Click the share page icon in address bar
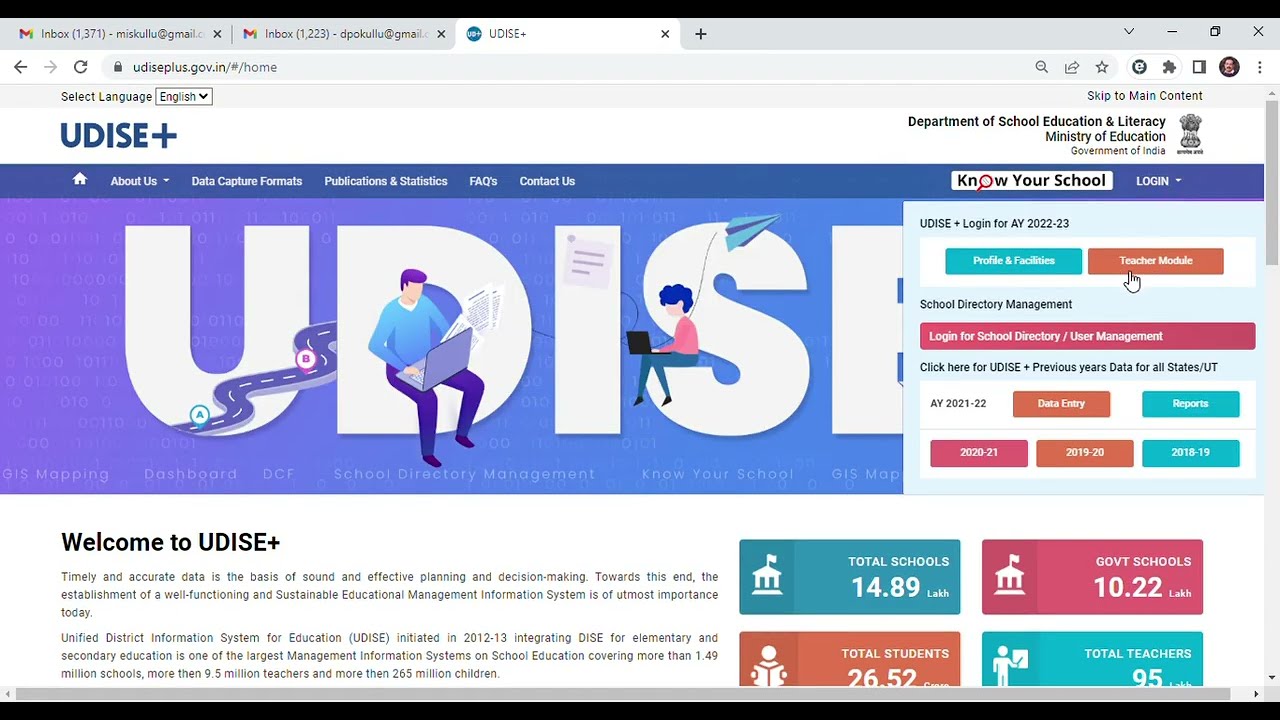The image size is (1280, 720). 1072,67
